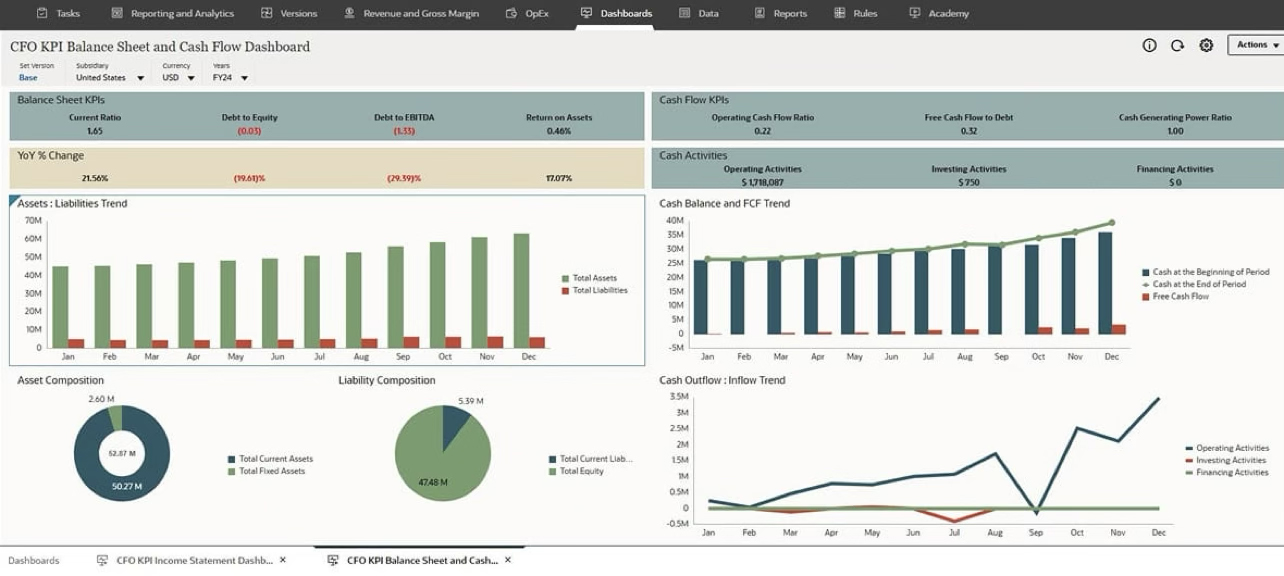
Task: Expand the Years FY24 dropdown
Action: point(244,78)
